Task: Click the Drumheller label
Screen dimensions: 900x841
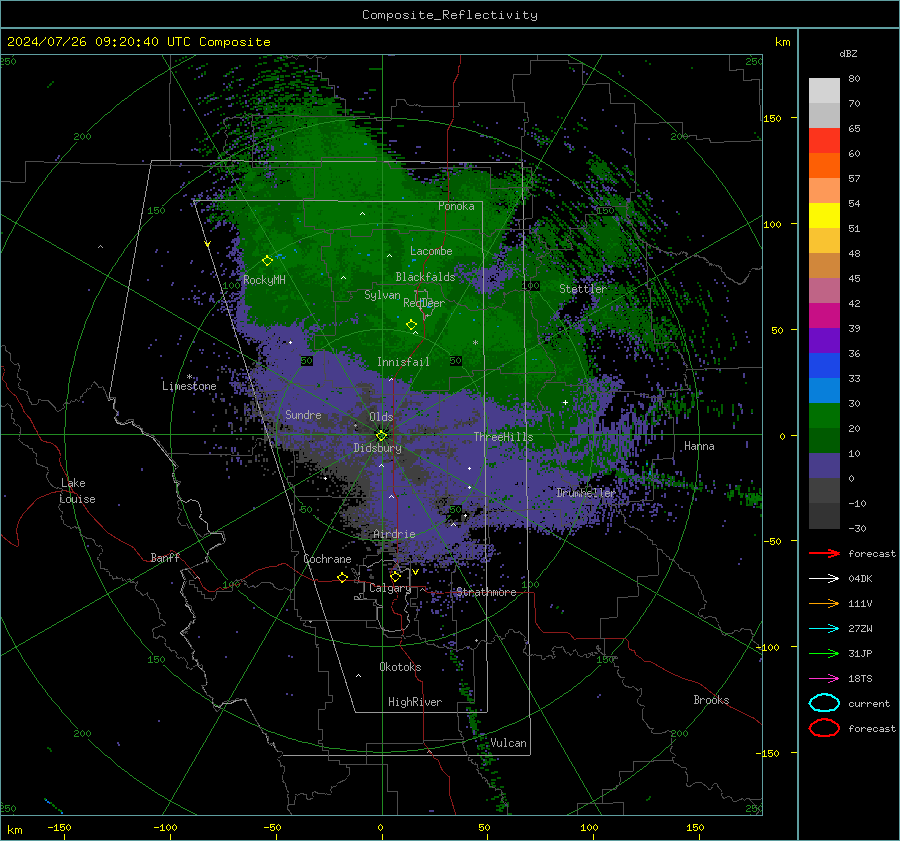Action: pyautogui.click(x=586, y=493)
